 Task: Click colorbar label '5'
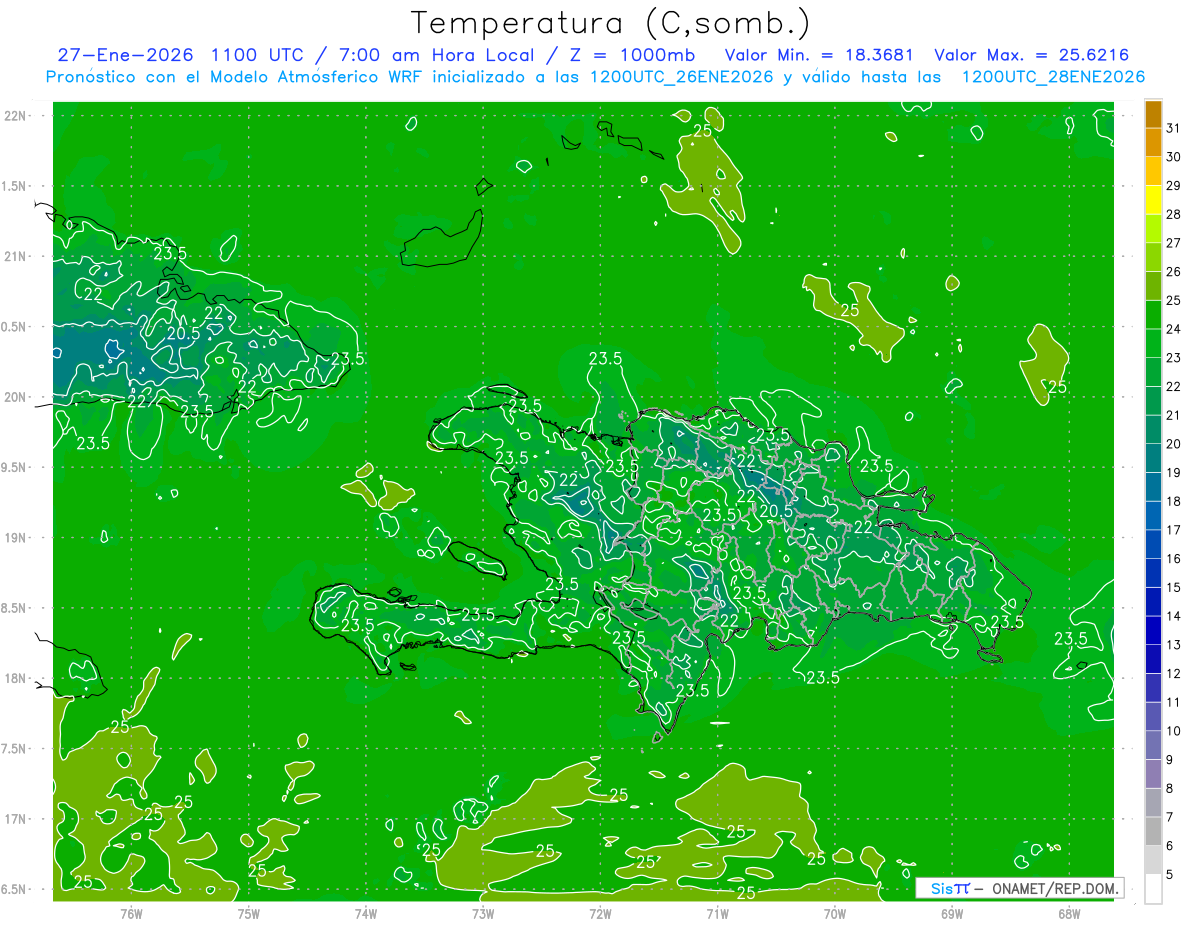point(1170,874)
